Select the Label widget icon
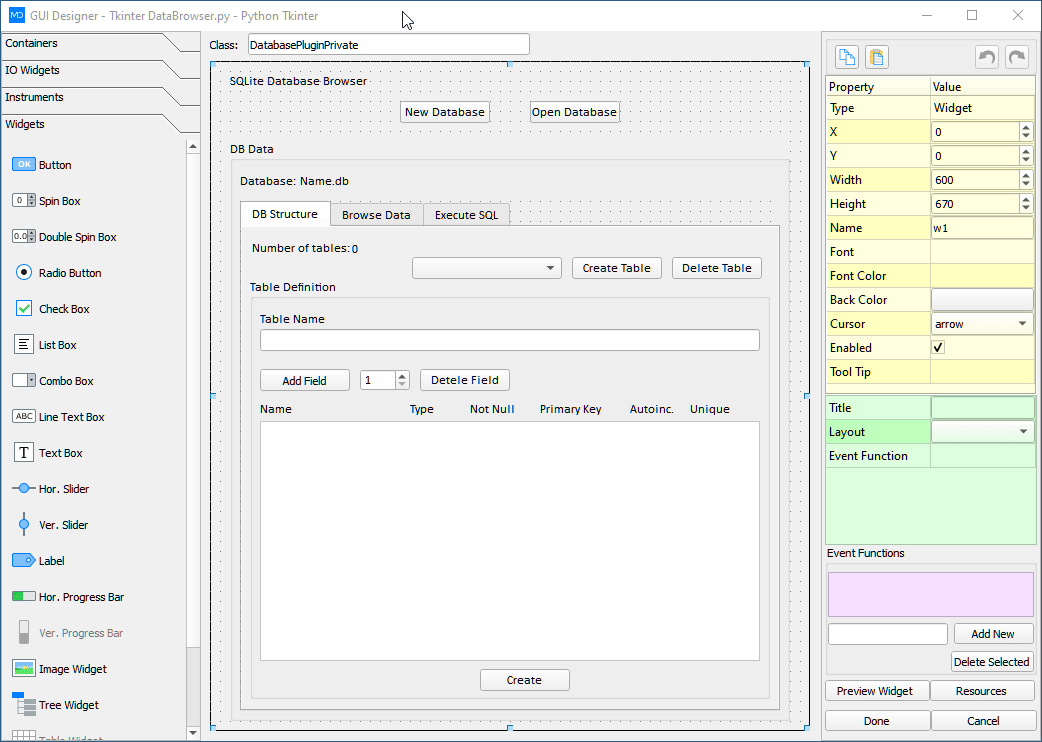The width and height of the screenshot is (1042, 742). click(23, 560)
